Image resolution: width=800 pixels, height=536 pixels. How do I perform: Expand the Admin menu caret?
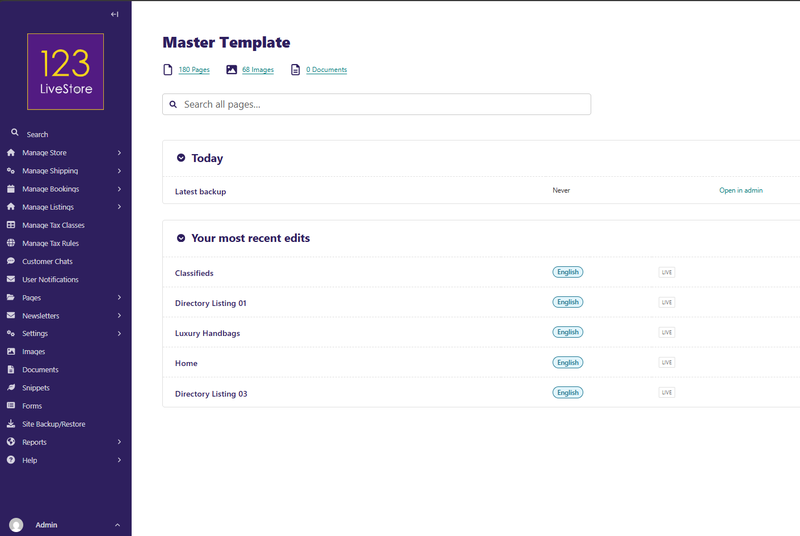coord(117,525)
